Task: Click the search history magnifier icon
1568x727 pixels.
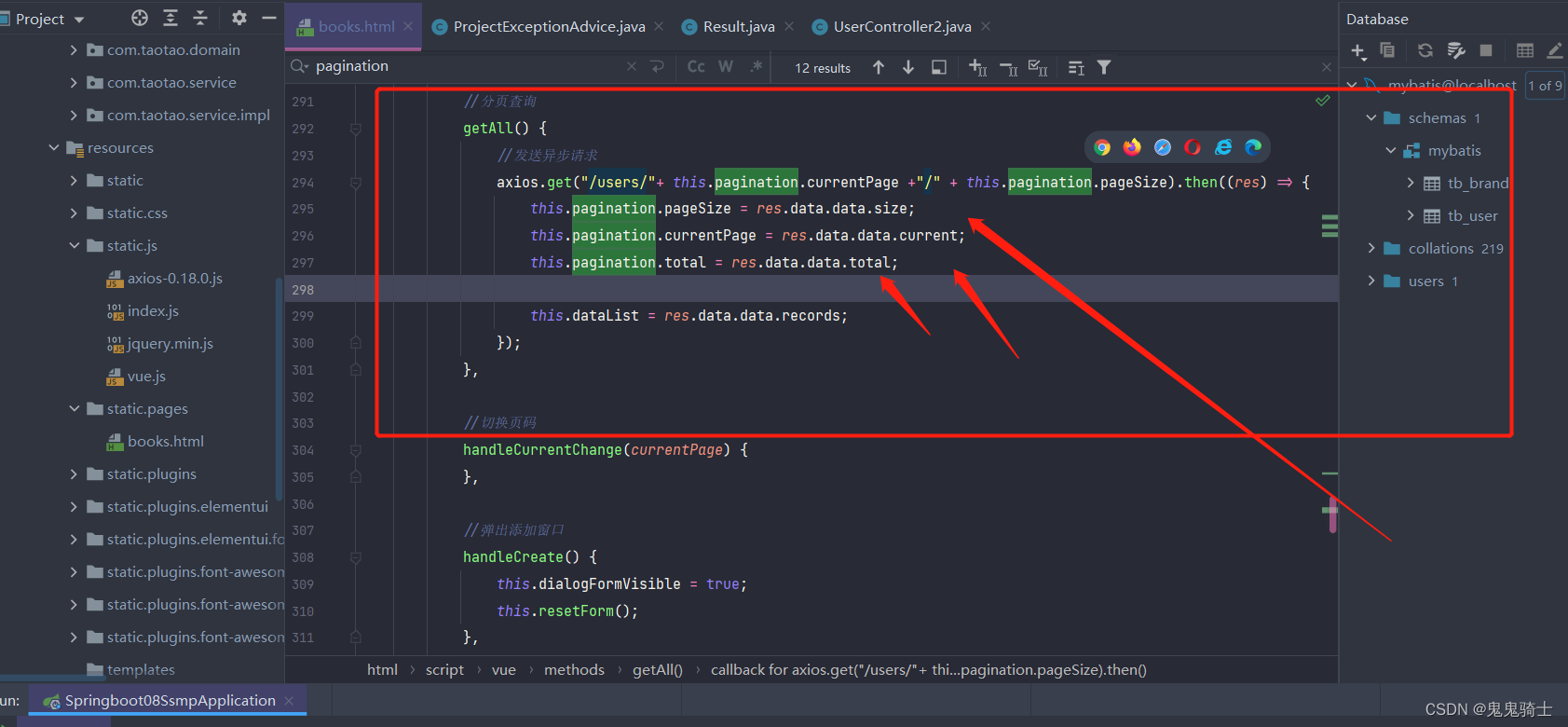Action: [x=299, y=66]
